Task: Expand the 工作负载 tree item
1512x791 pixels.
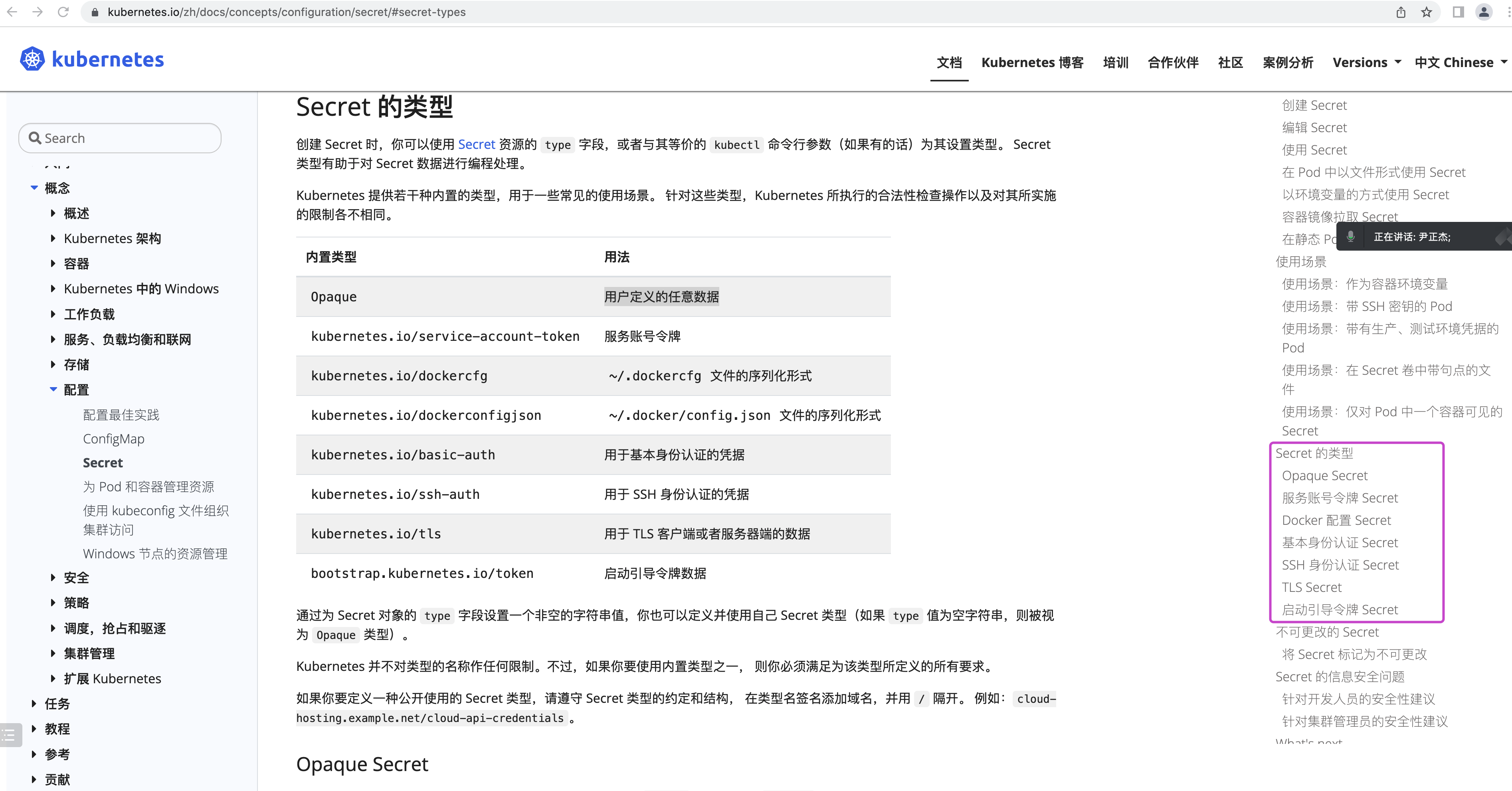Action: click(53, 314)
